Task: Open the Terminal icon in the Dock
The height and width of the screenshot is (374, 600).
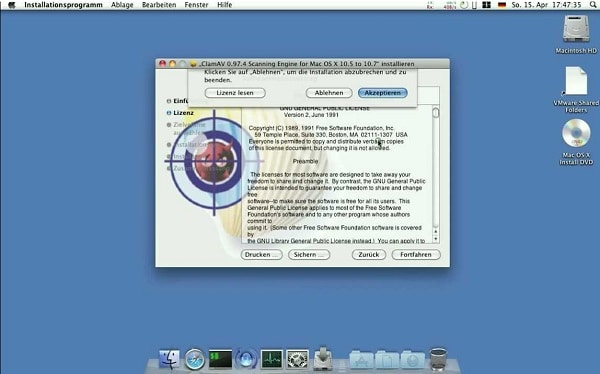Action: click(x=220, y=359)
